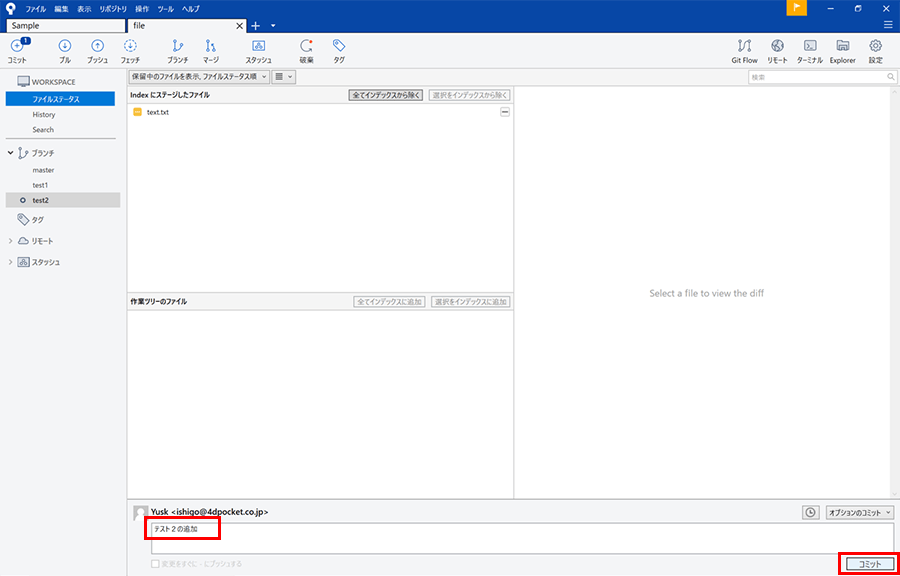Viewport: 900px width, 576px height.
Task: Click the search magnifier icon
Action: pos(890,76)
